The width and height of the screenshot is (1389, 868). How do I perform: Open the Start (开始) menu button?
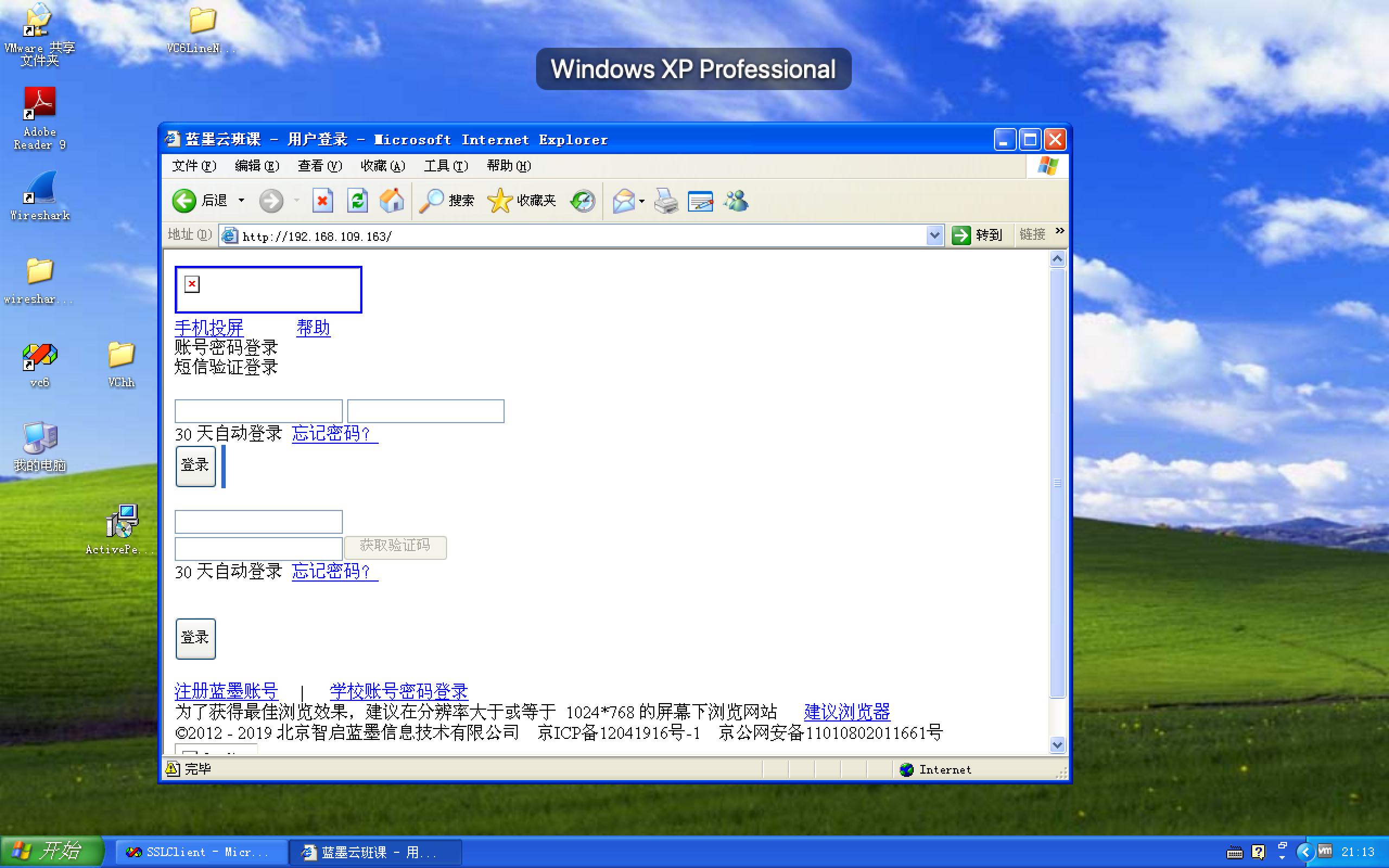52,851
